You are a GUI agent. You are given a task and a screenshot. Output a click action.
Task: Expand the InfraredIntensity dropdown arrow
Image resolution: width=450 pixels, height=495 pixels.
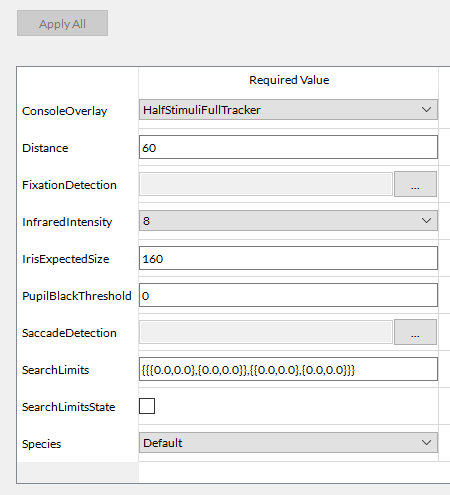coord(426,221)
